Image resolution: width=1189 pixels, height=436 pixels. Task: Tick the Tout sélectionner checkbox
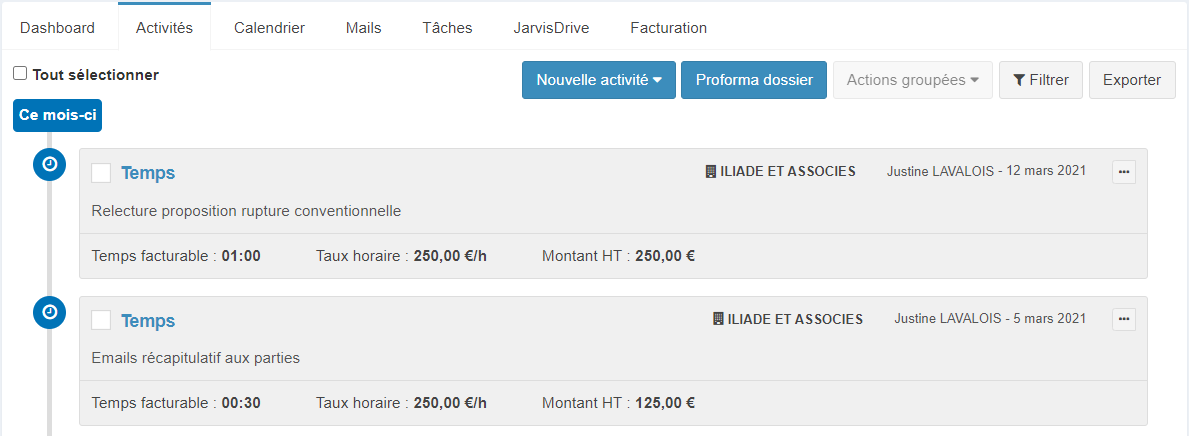[x=20, y=74]
